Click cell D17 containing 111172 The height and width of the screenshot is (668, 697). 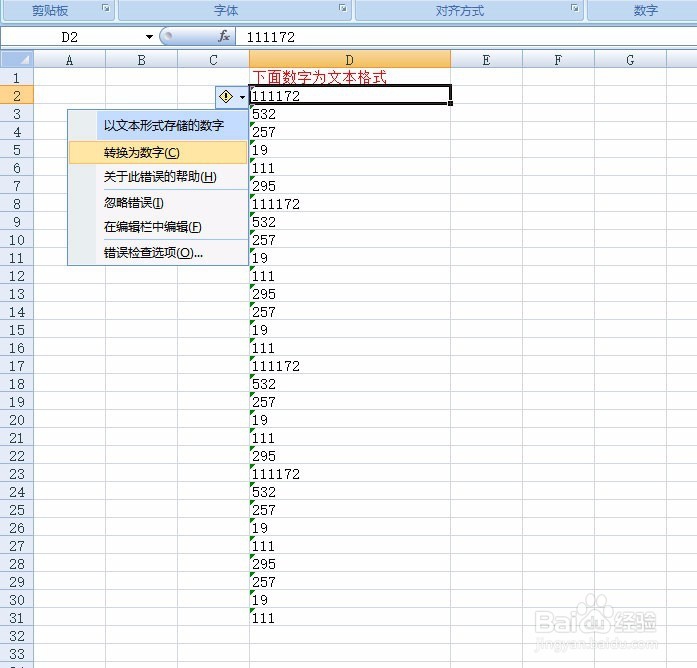click(350, 366)
